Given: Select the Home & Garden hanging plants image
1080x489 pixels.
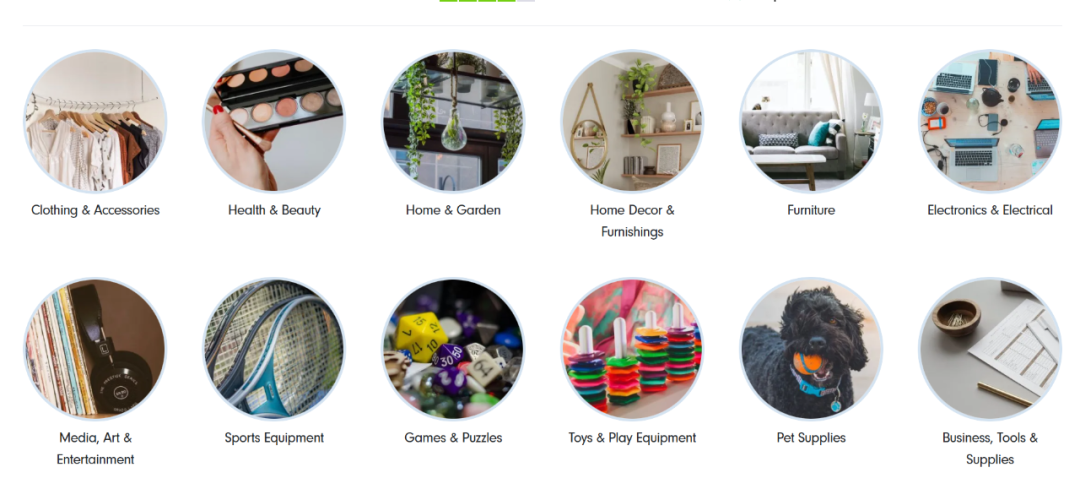Looking at the screenshot, I should (453, 121).
